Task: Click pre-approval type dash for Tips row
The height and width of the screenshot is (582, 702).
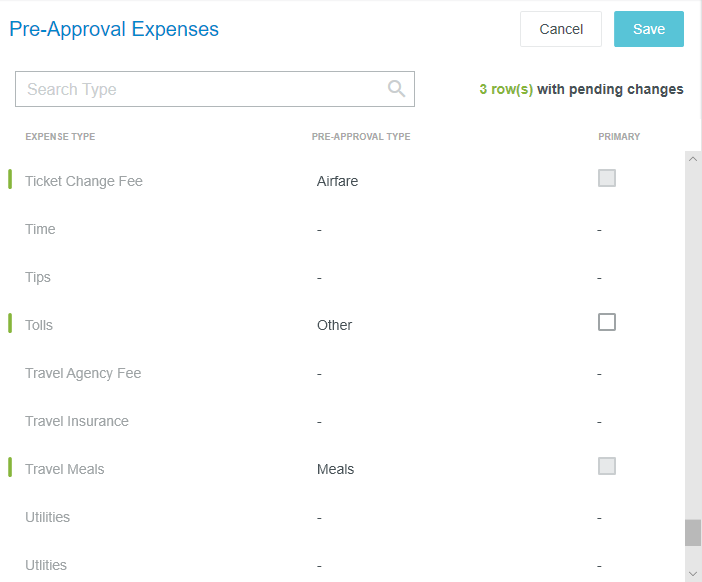Action: (319, 278)
